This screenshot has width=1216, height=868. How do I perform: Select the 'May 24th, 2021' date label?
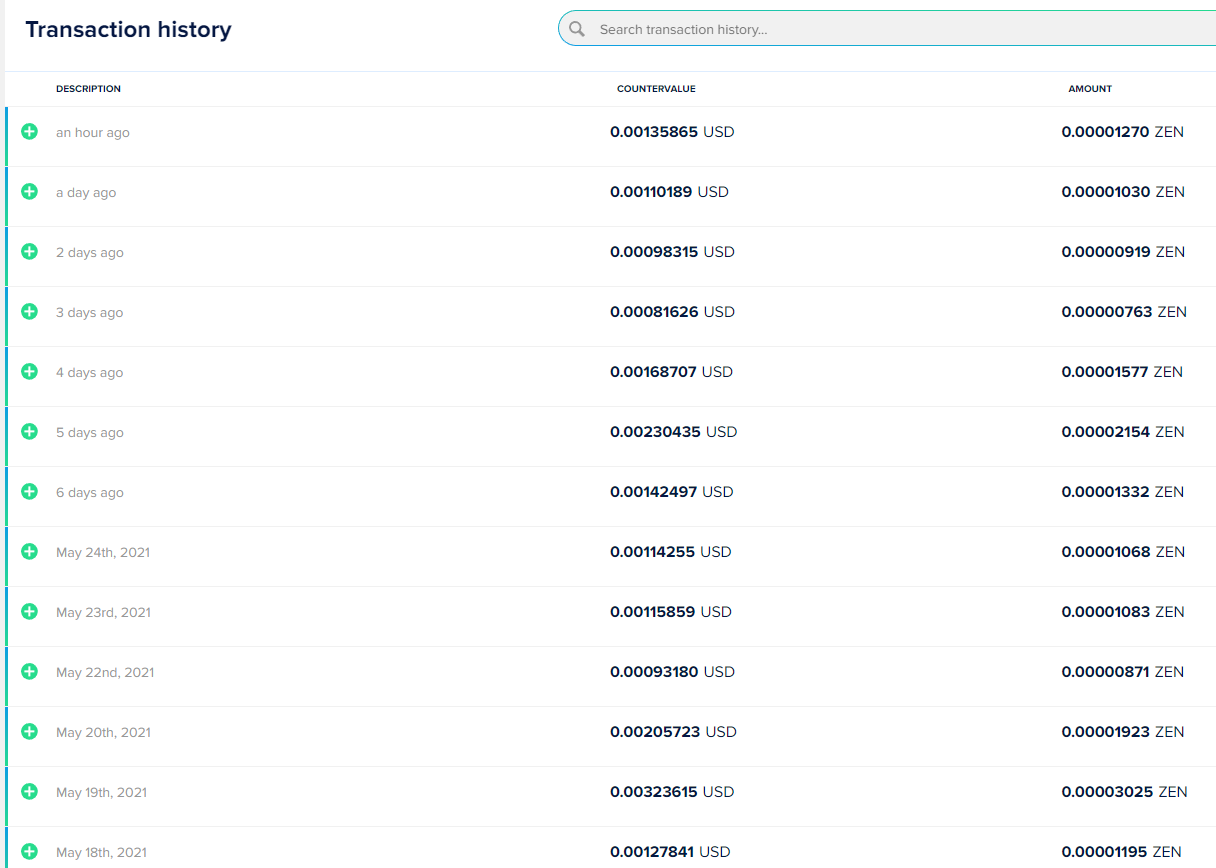pos(103,552)
